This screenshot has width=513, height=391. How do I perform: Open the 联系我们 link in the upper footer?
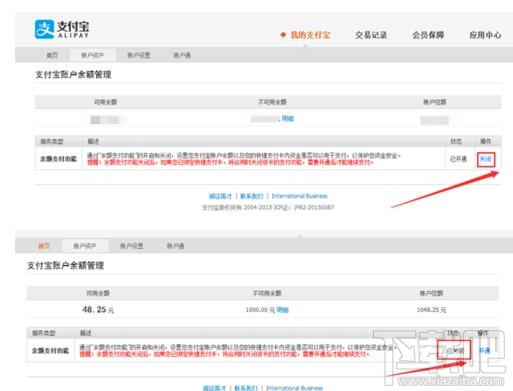252,196
